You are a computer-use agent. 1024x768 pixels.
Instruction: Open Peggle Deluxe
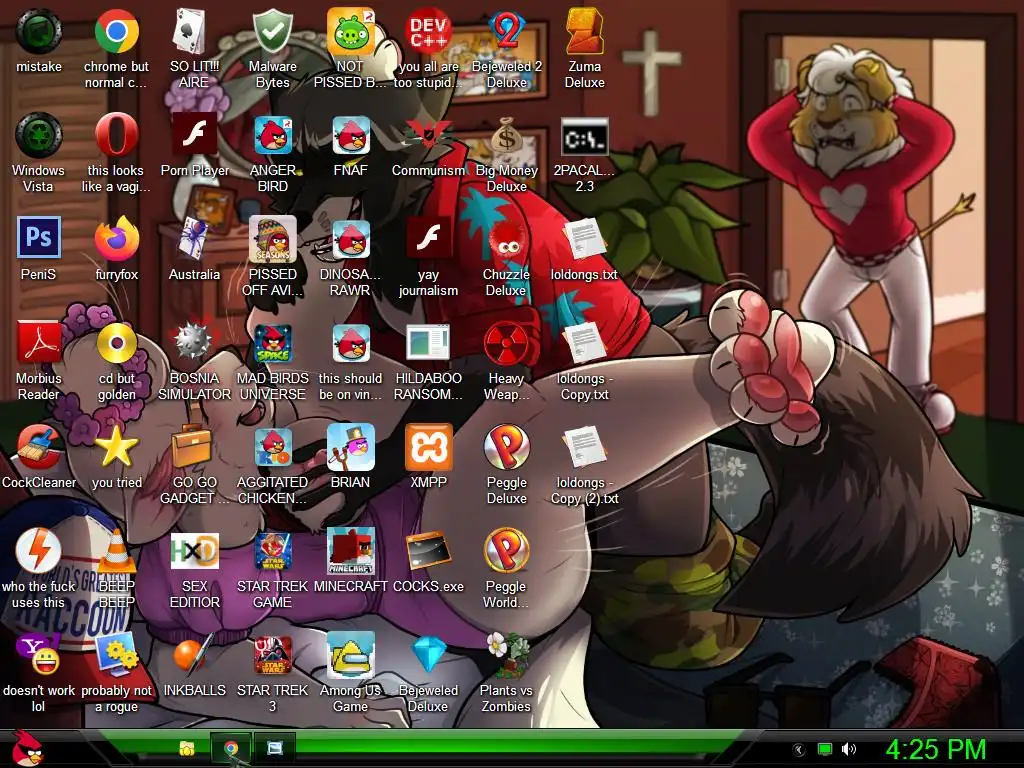[x=506, y=447]
